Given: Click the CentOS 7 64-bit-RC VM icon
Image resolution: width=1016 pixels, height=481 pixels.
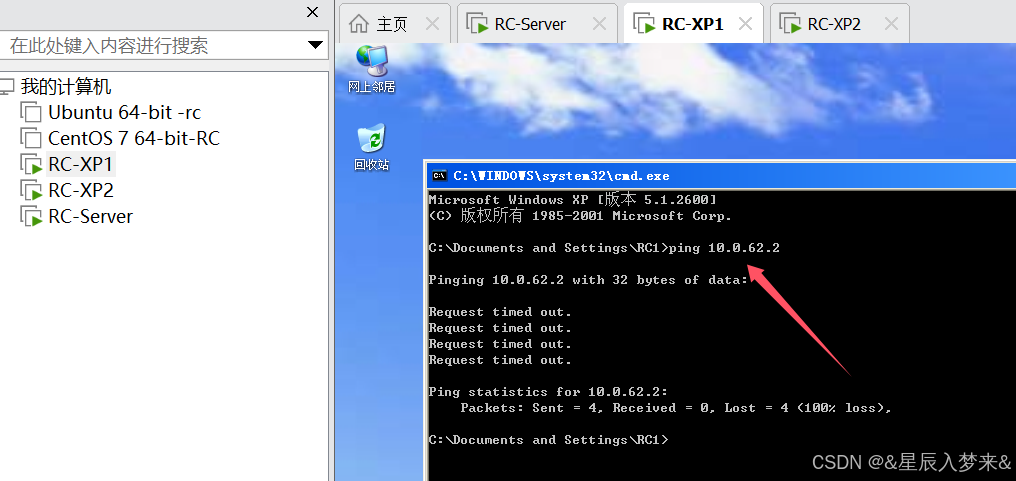Looking at the screenshot, I should 30,138.
